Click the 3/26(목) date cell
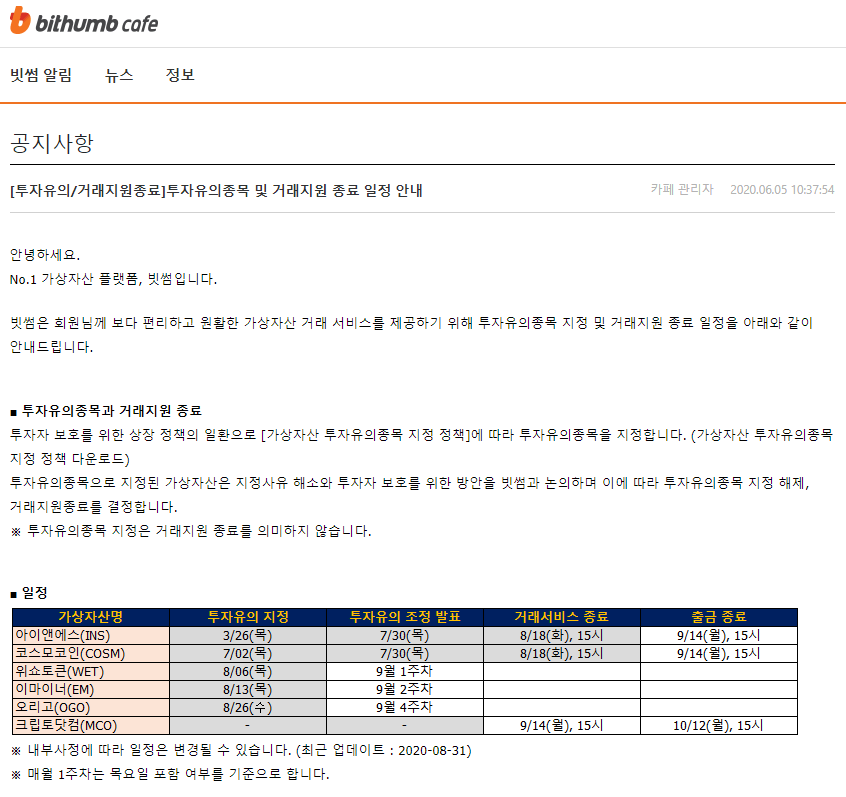This screenshot has width=846, height=797. click(x=248, y=636)
